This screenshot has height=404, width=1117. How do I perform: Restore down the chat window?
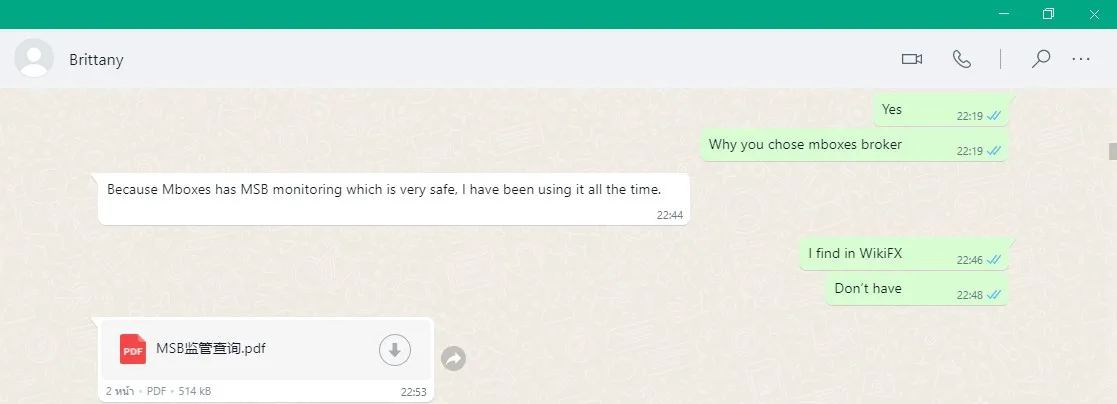[1048, 14]
